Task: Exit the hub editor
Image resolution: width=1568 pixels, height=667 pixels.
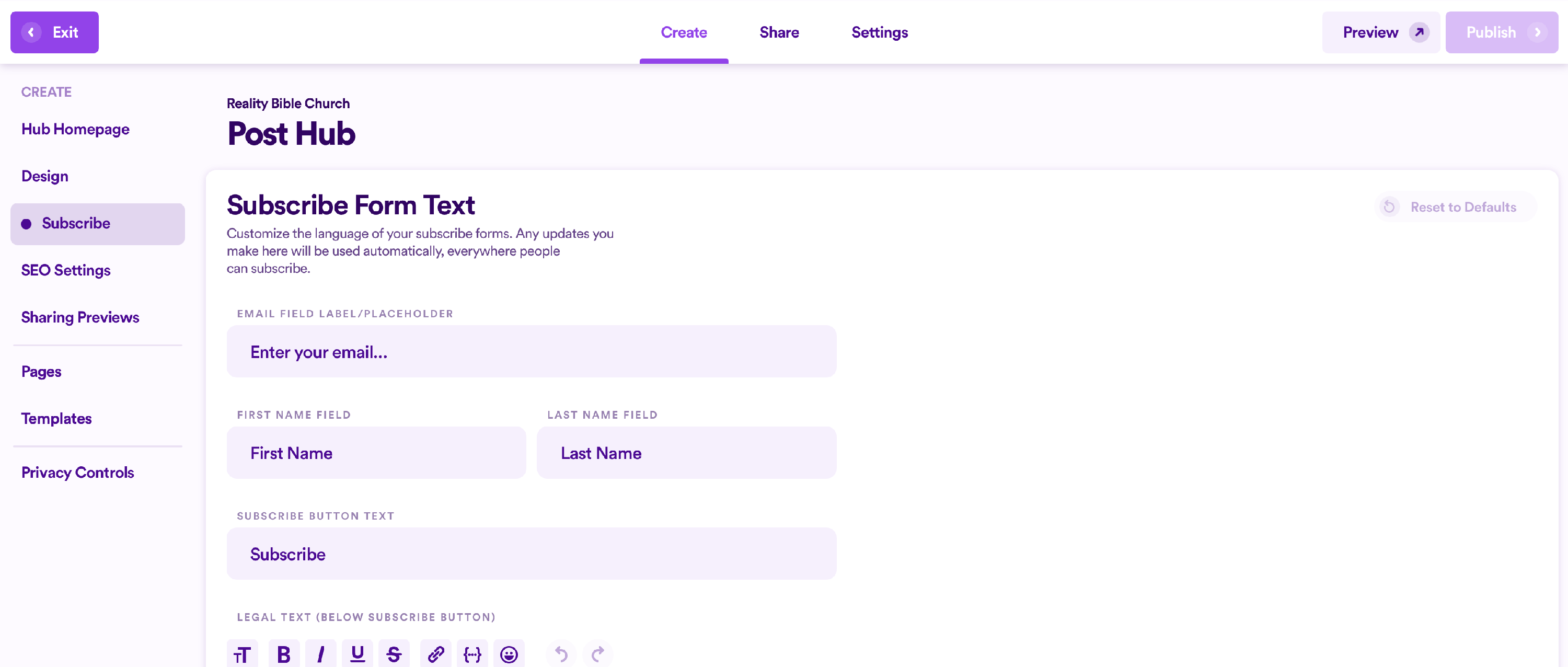Action: [x=54, y=32]
